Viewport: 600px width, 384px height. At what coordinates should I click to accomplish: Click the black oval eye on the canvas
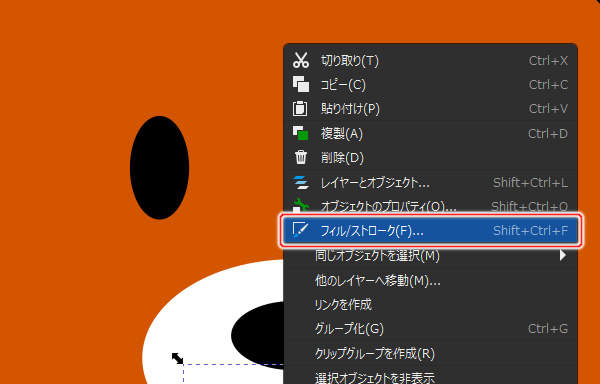[159, 168]
